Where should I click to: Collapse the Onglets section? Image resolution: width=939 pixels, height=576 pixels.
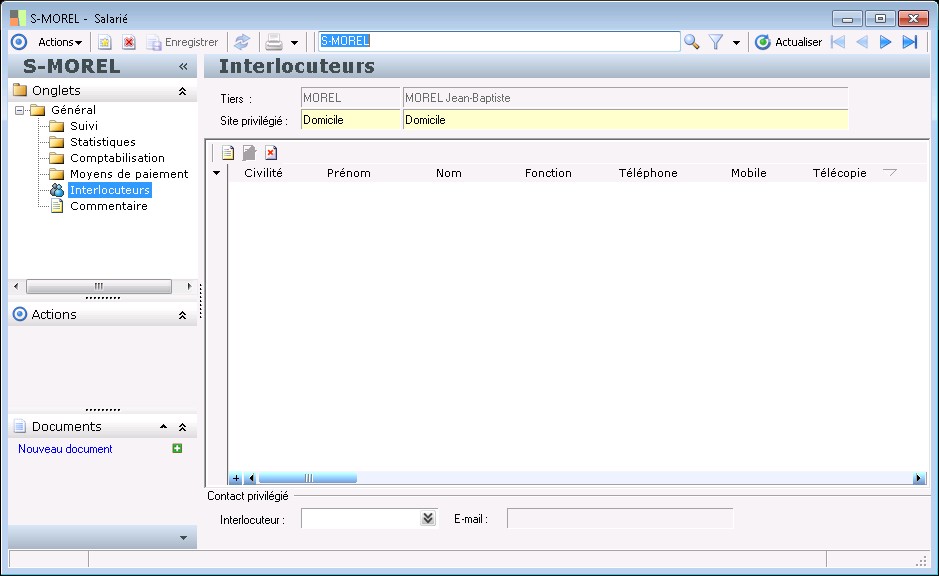(x=183, y=91)
